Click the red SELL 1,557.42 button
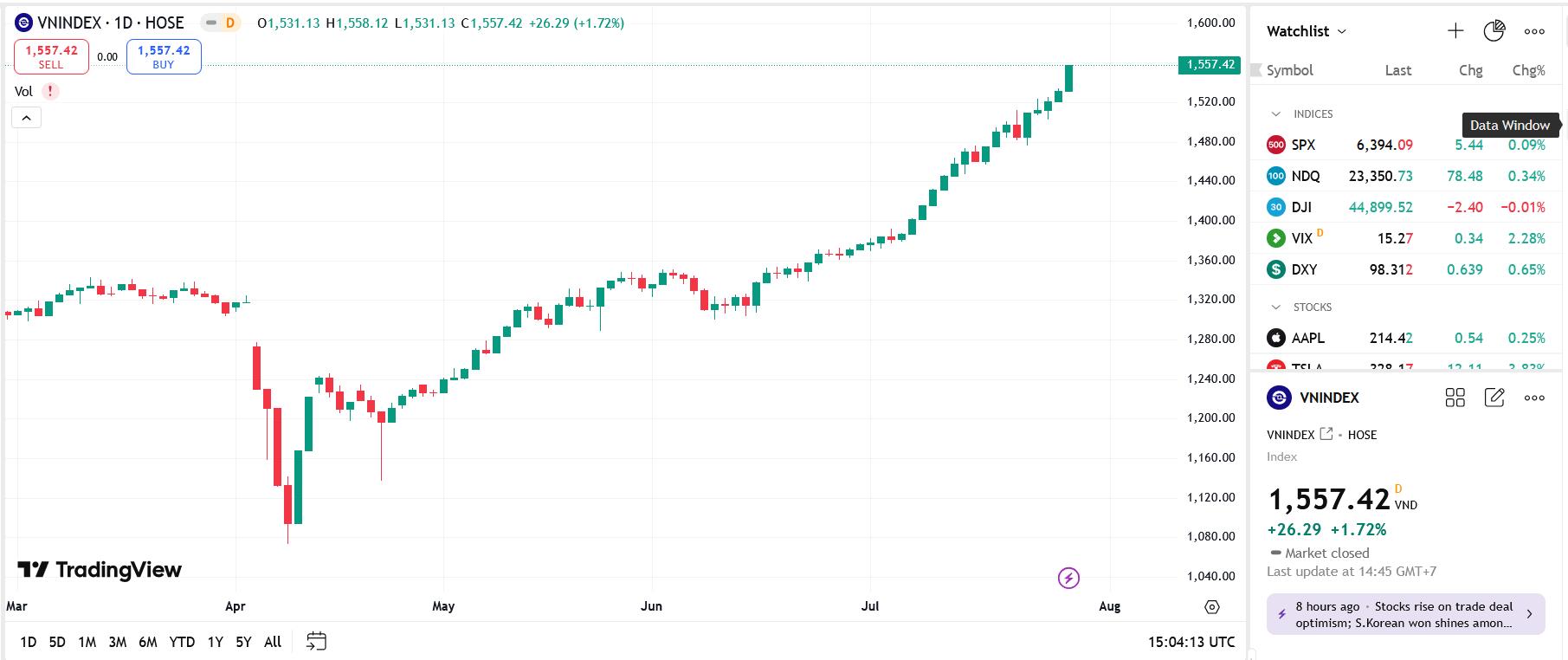This screenshot has width=1568, height=660. coord(51,56)
